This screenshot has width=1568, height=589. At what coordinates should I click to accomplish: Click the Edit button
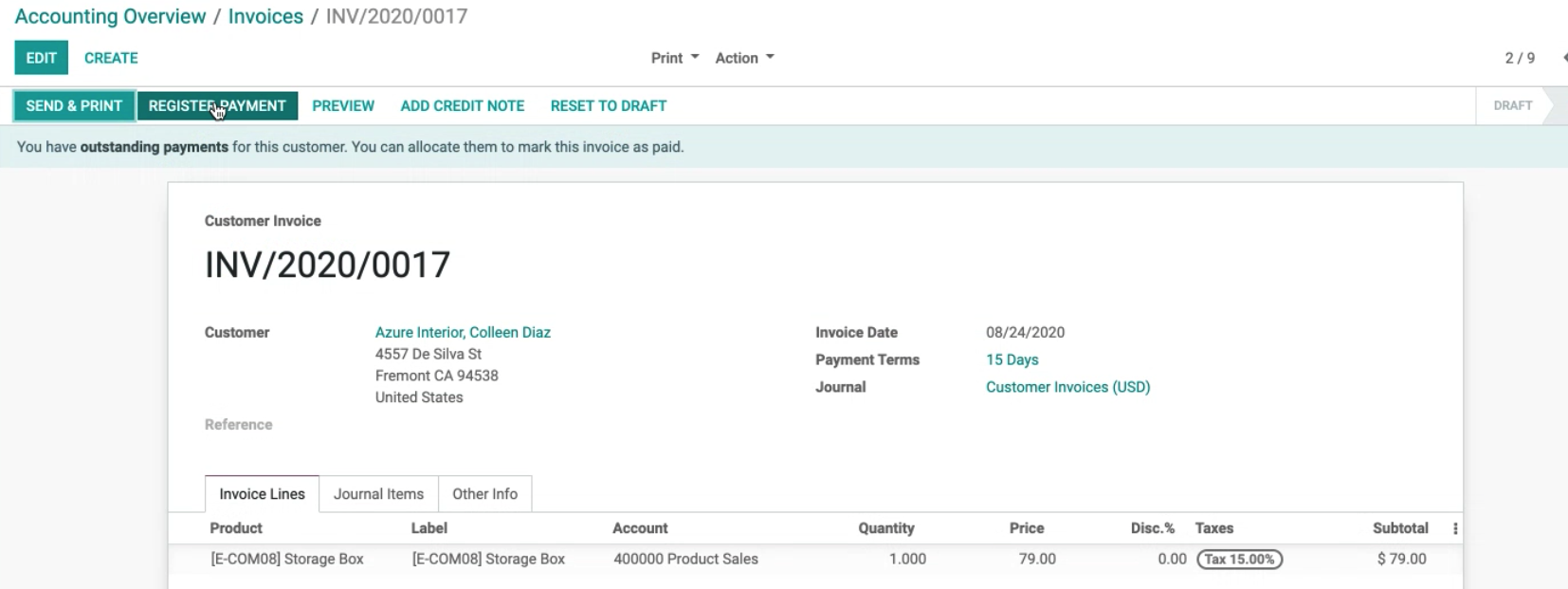pyautogui.click(x=41, y=58)
